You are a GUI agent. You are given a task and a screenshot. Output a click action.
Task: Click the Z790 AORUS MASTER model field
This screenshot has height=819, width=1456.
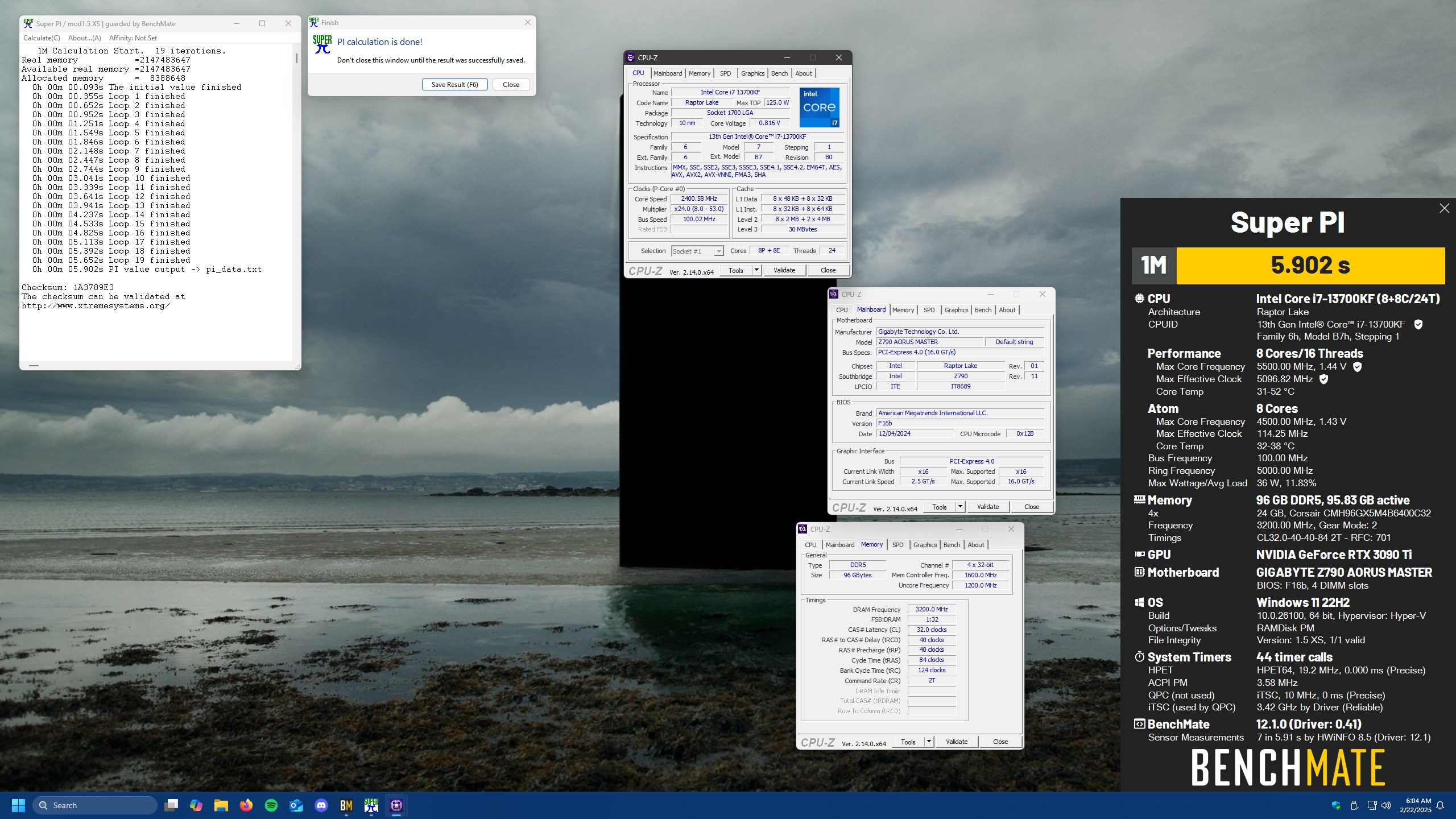point(930,342)
